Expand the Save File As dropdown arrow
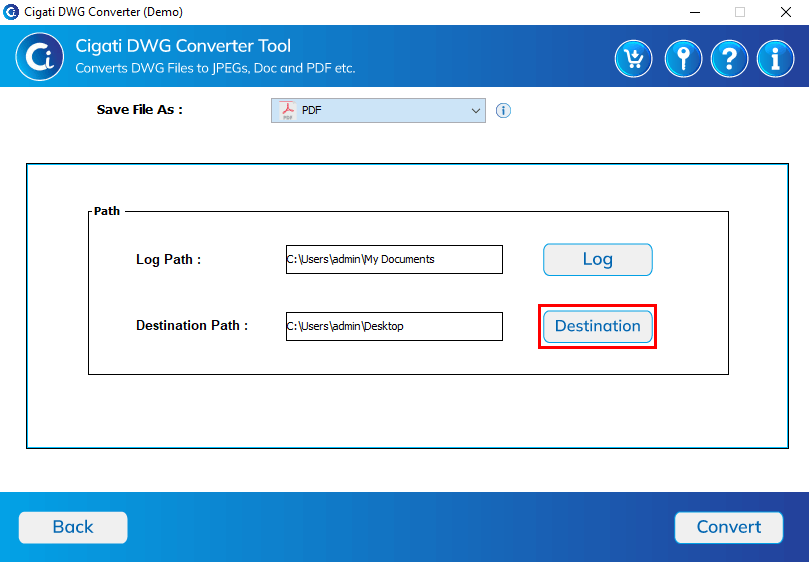The height and width of the screenshot is (562, 809). (475, 110)
